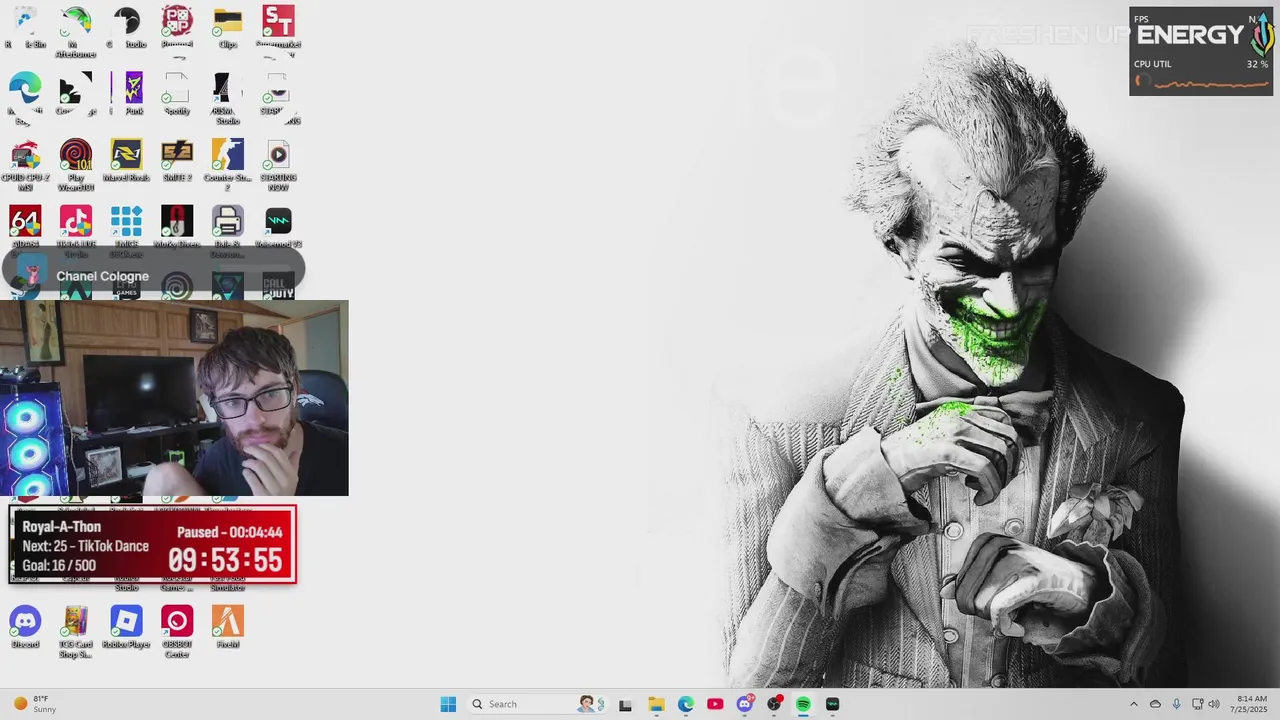Open the clock showing 8:14 AM
Image resolution: width=1280 pixels, height=720 pixels.
[1250, 704]
